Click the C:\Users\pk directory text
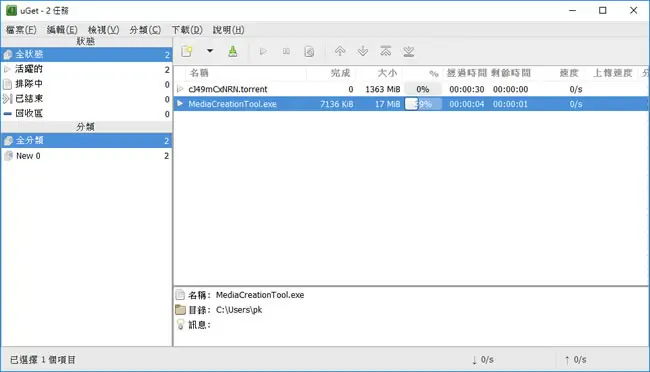 (239, 310)
